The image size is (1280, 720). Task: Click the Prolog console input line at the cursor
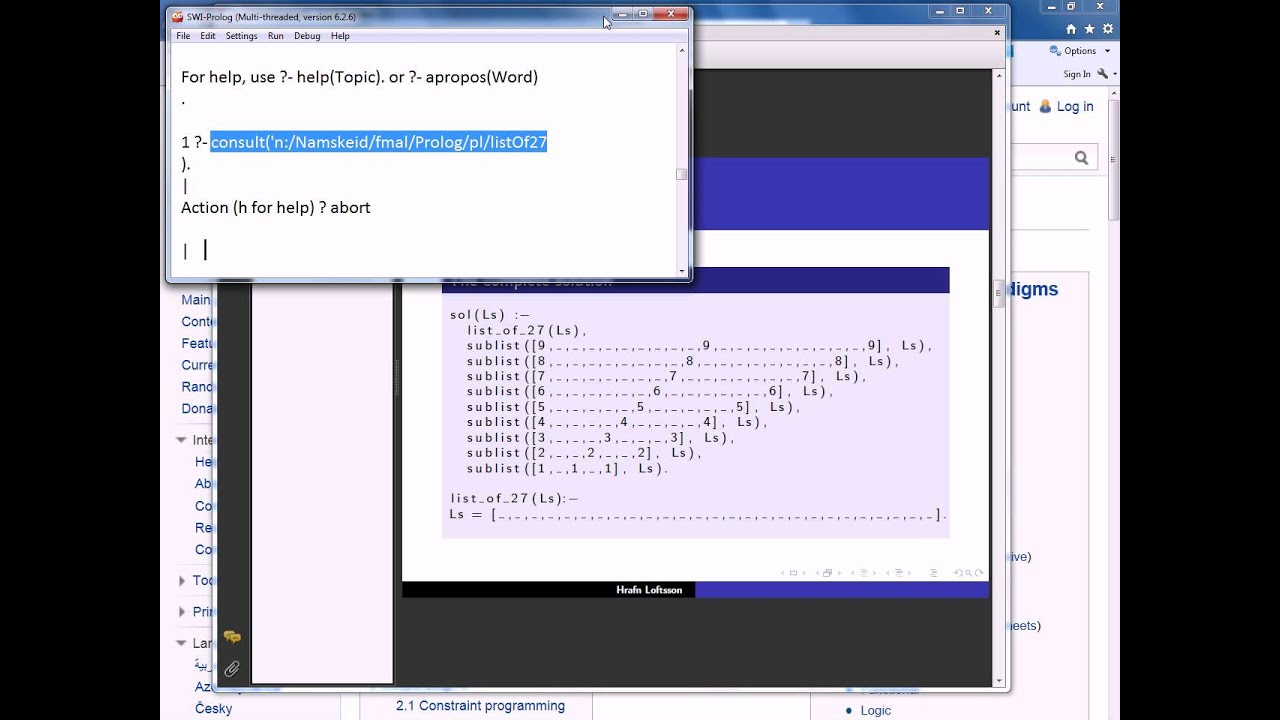coord(205,250)
